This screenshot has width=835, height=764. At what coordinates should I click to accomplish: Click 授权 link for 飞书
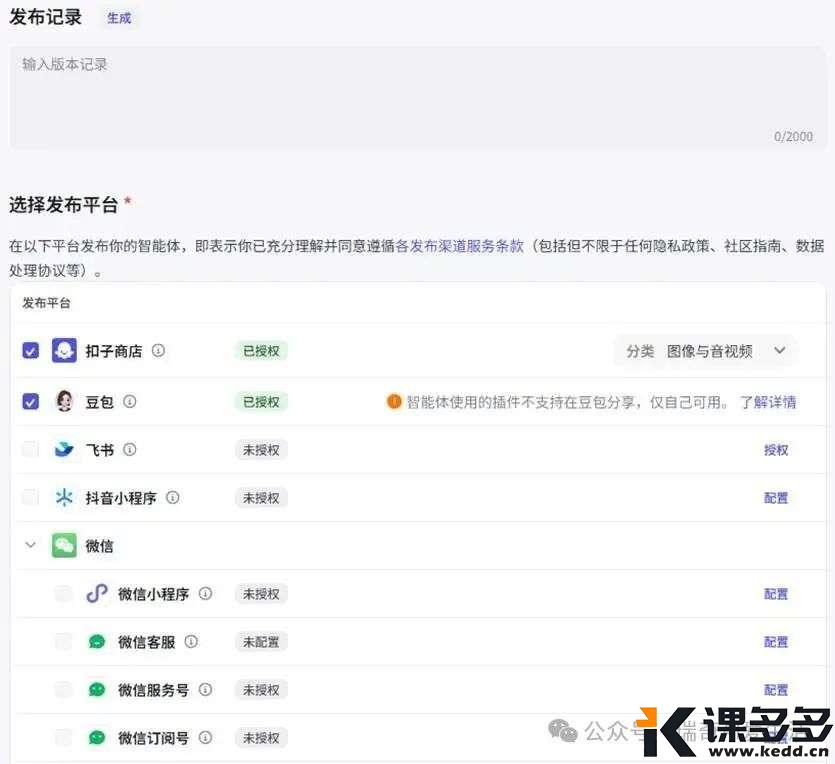coord(776,450)
